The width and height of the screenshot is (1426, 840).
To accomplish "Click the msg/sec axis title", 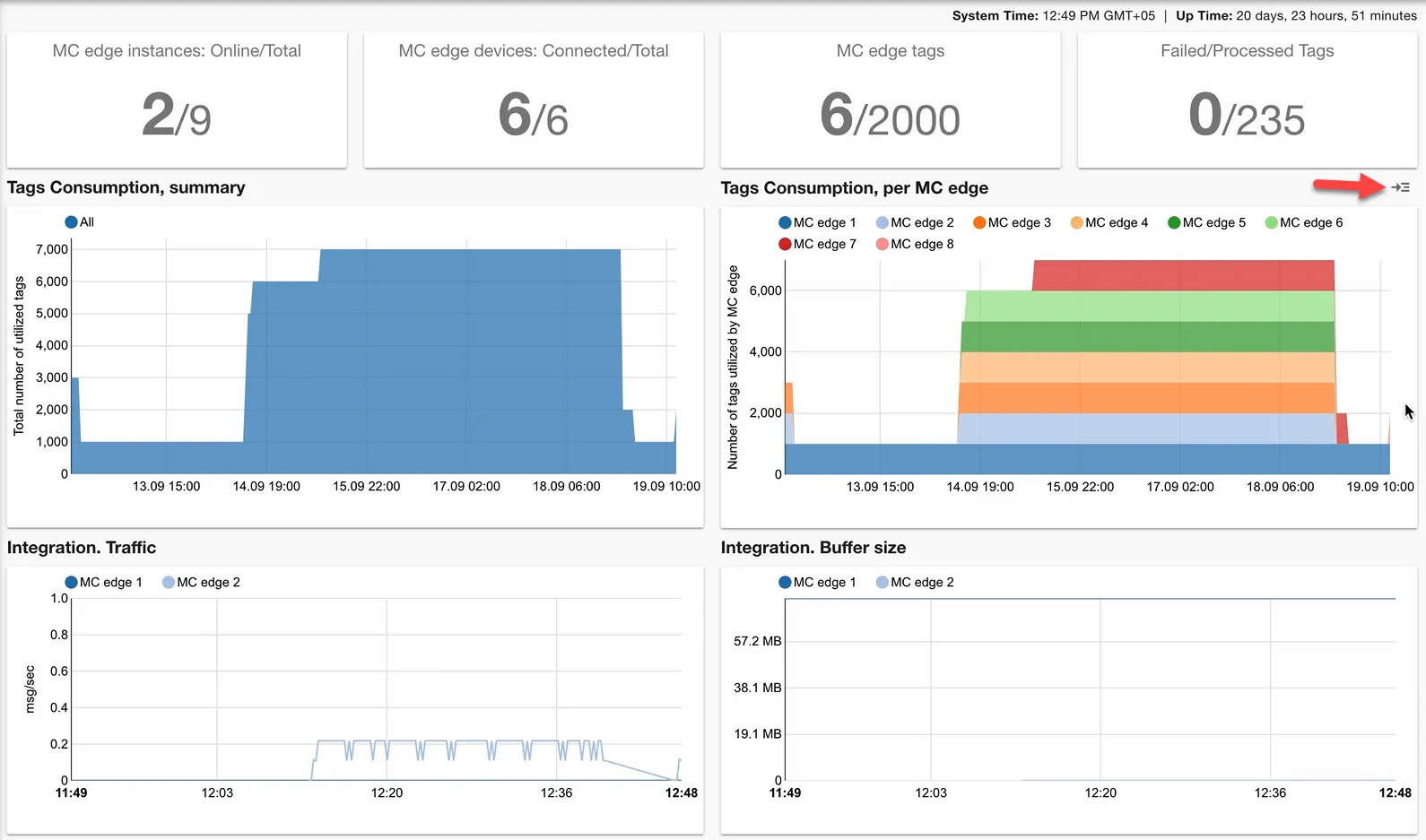I will point(30,689).
